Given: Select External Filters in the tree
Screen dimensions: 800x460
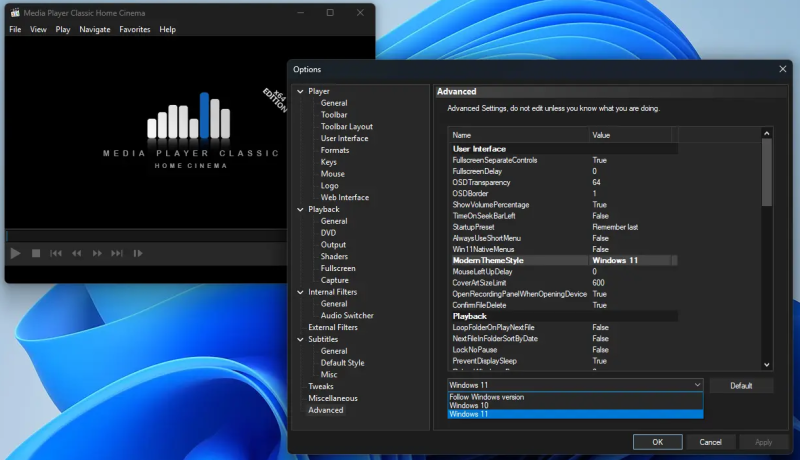Looking at the screenshot, I should (333, 327).
